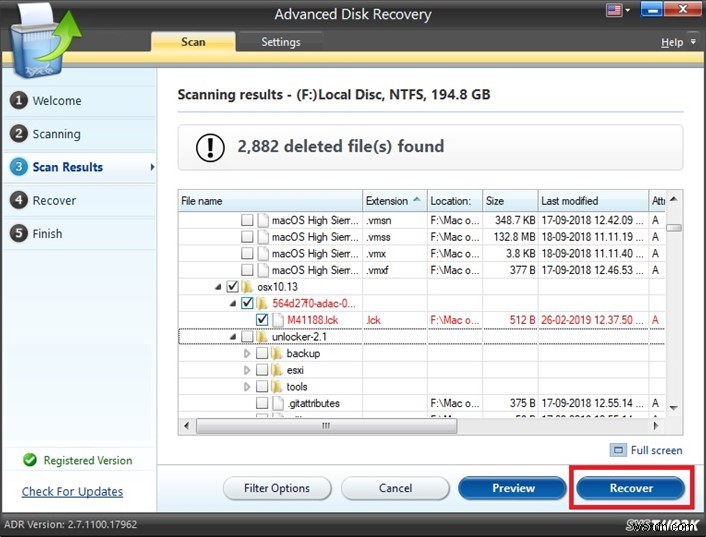Click the vertical scrollbar up arrow
This screenshot has width=706, height=537.
click(674, 199)
